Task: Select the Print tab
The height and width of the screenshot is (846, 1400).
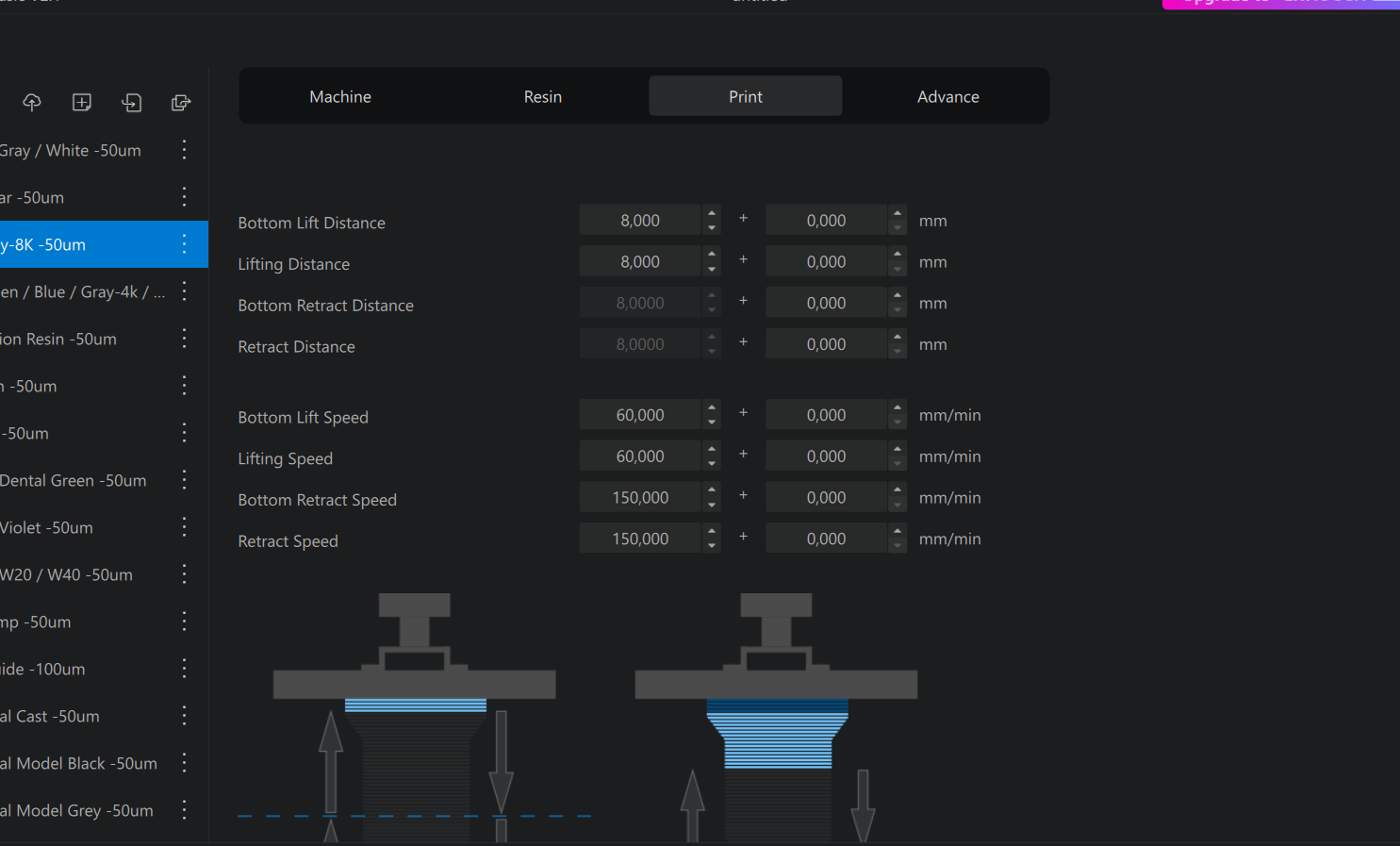Action: (746, 96)
